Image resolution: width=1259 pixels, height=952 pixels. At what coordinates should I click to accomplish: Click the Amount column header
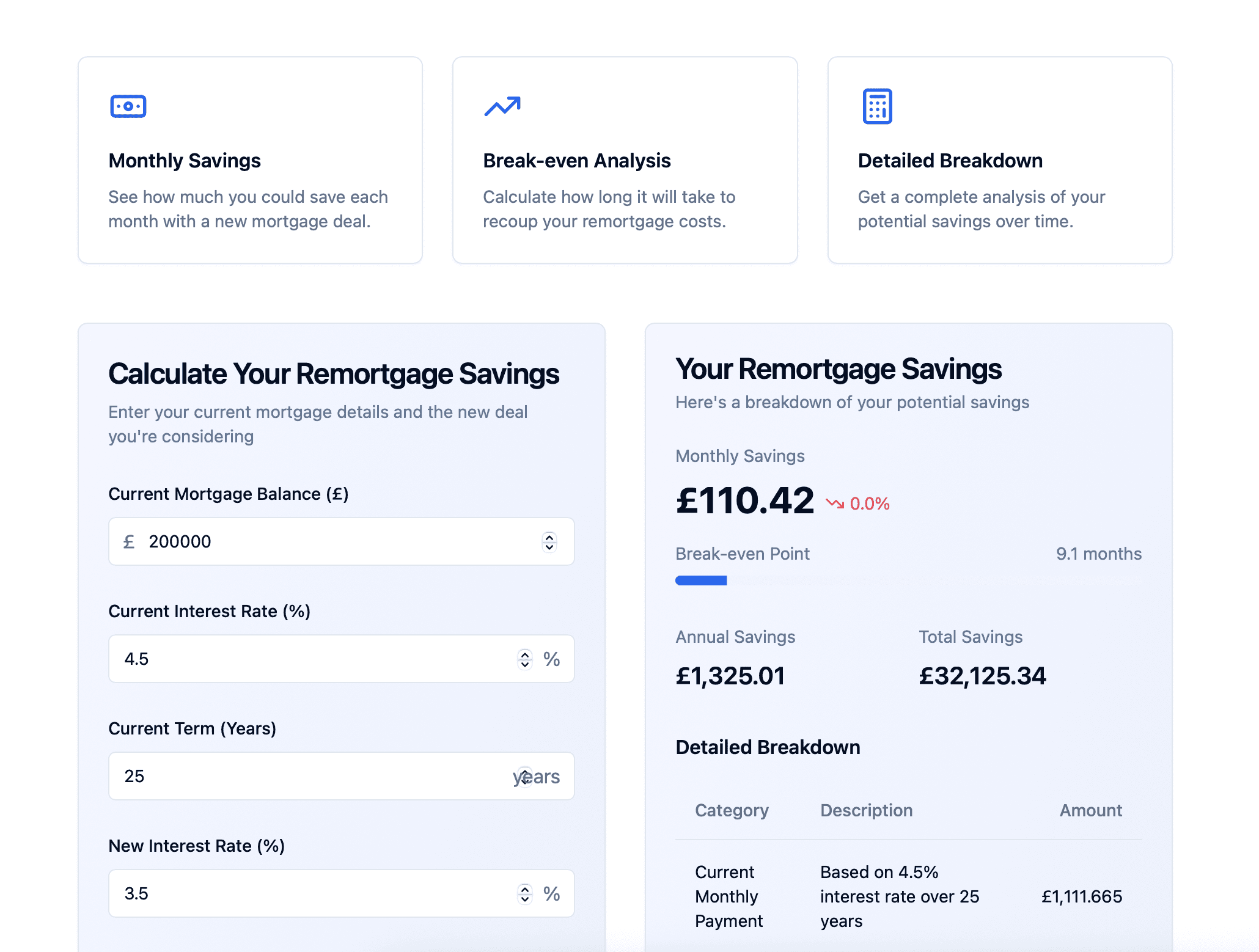pos(1090,811)
